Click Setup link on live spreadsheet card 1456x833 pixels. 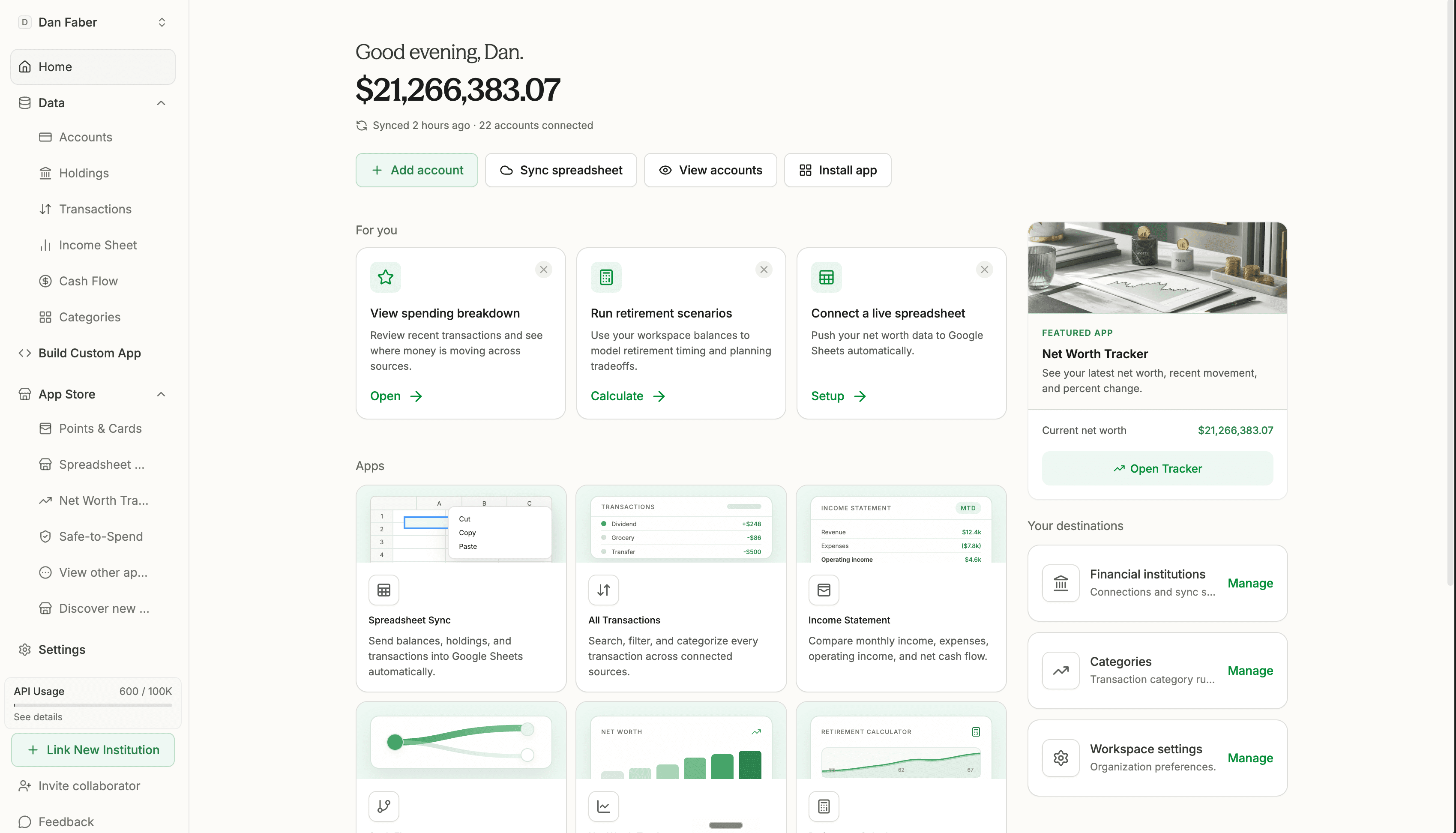click(x=838, y=396)
